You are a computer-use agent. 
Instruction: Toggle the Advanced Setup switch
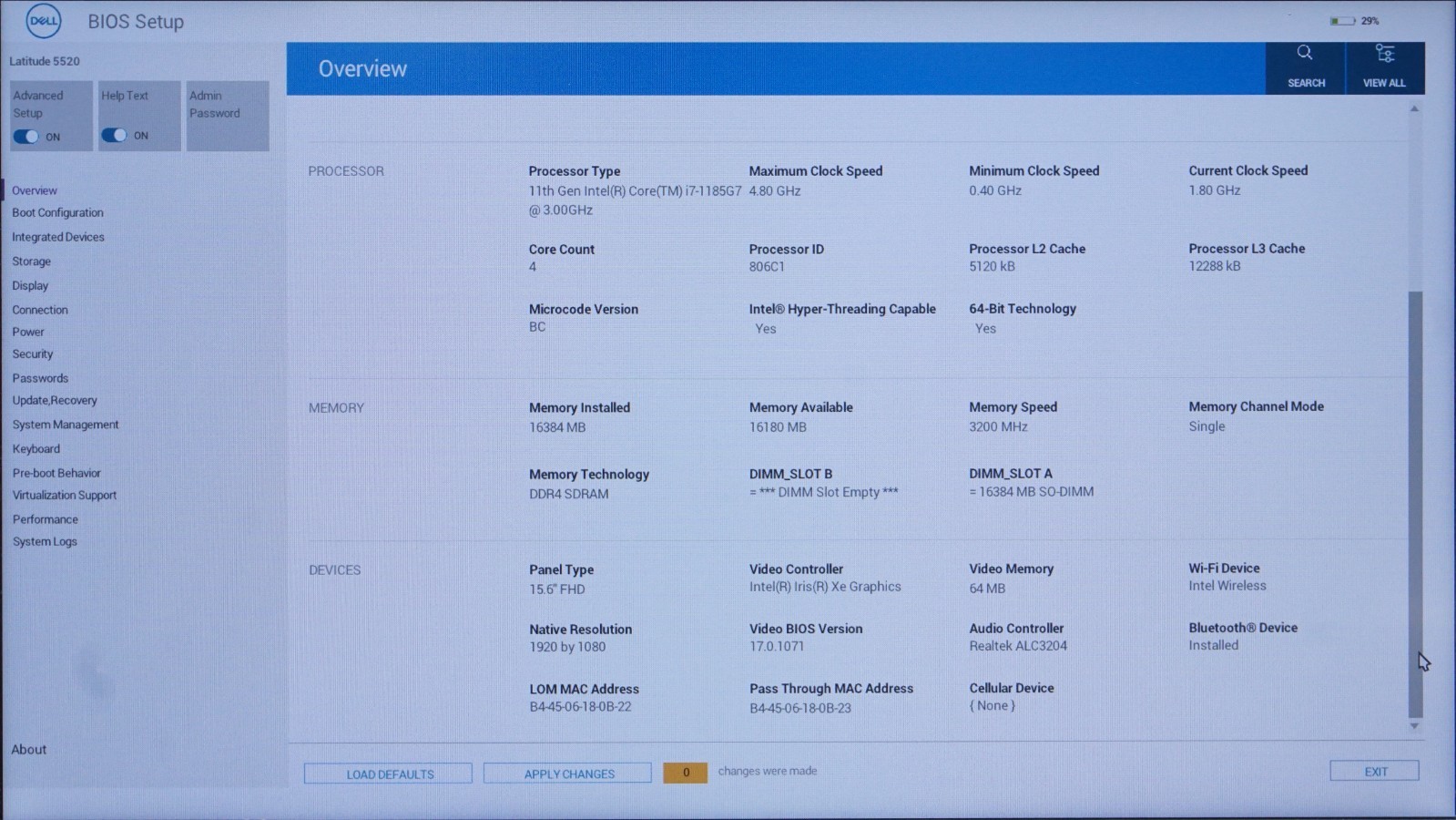pyautogui.click(x=25, y=137)
